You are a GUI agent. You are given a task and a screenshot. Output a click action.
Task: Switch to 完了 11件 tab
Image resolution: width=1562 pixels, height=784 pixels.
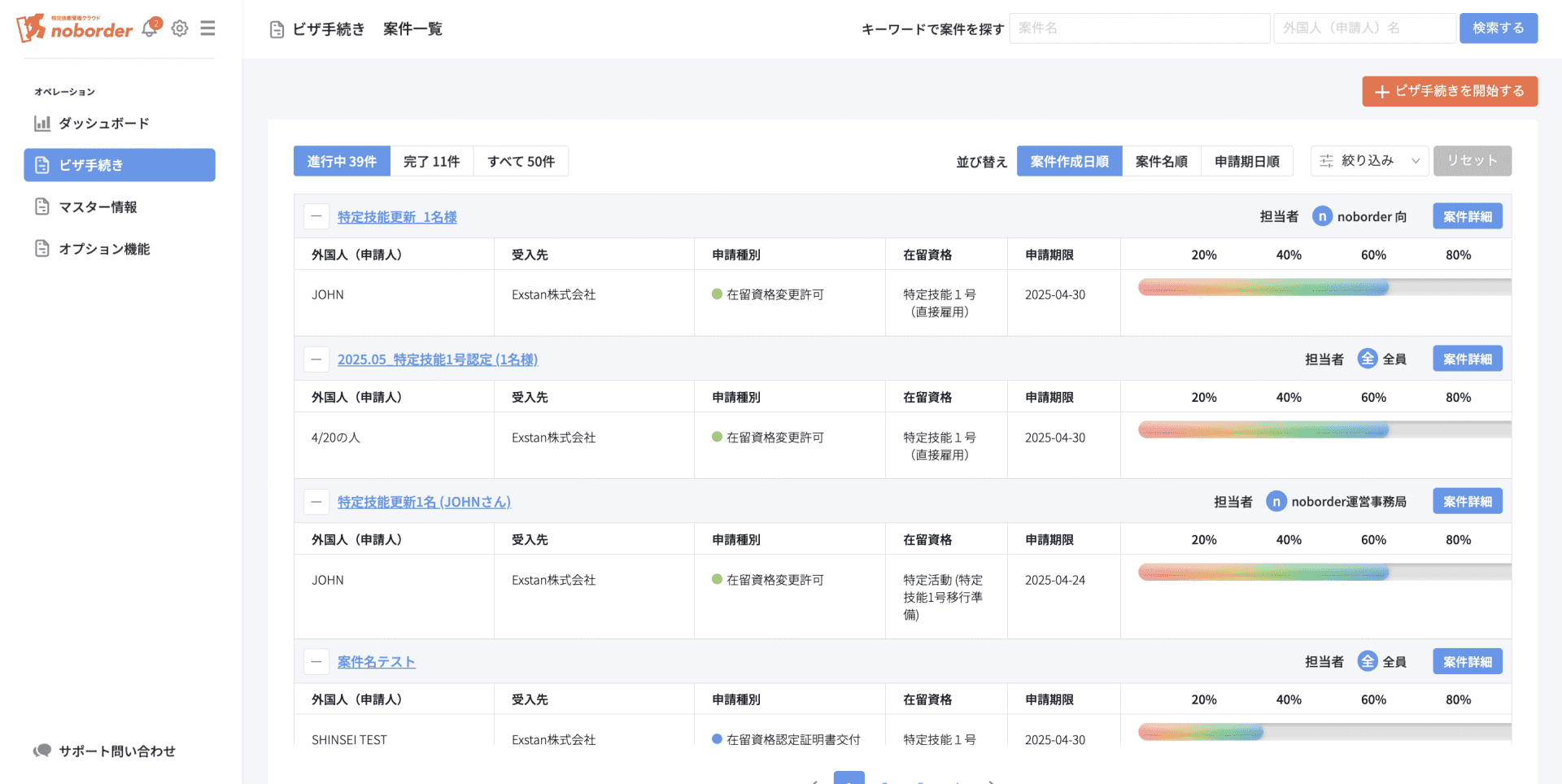tap(431, 162)
